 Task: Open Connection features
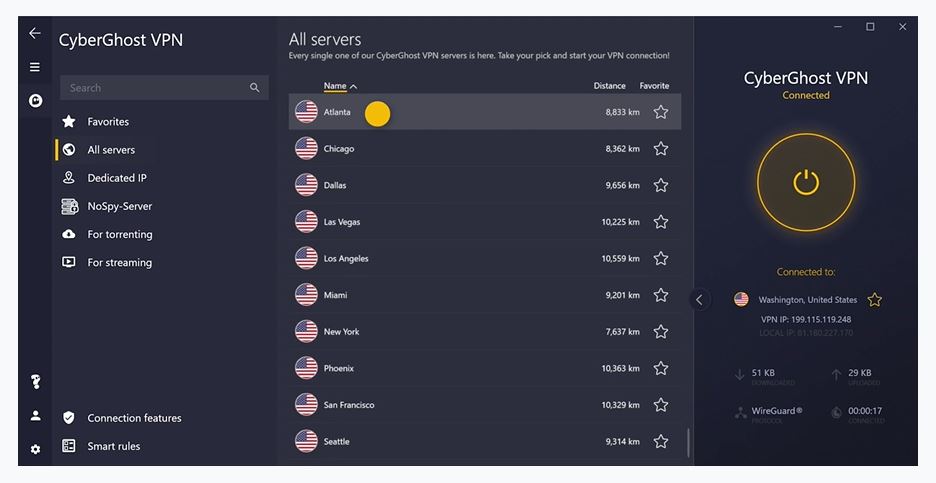[x=134, y=418]
